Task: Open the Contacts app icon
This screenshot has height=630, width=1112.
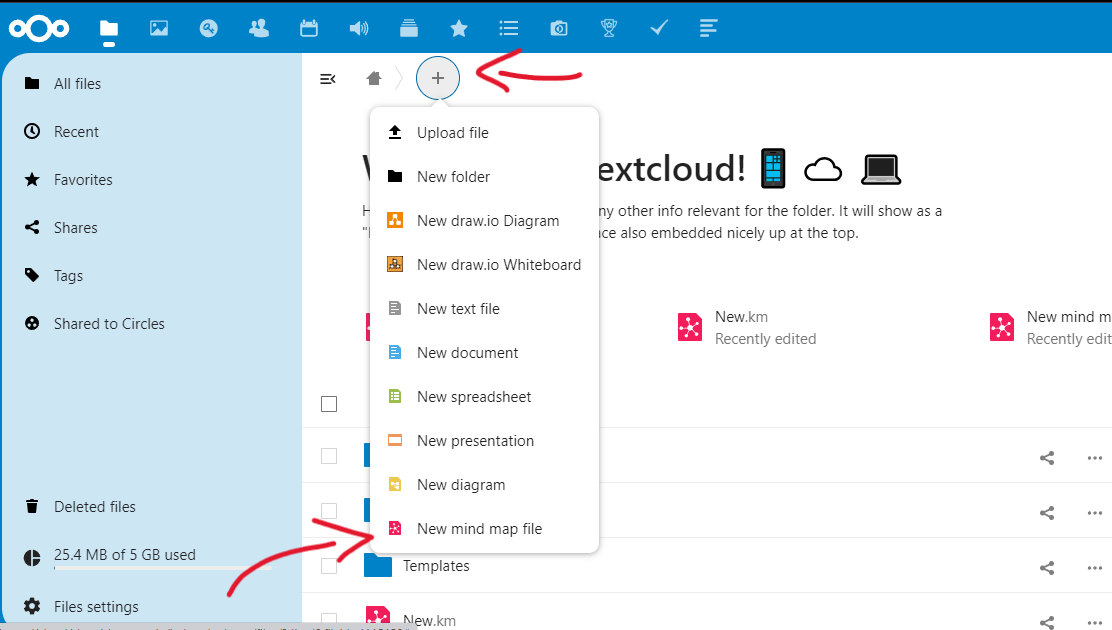Action: pyautogui.click(x=258, y=28)
